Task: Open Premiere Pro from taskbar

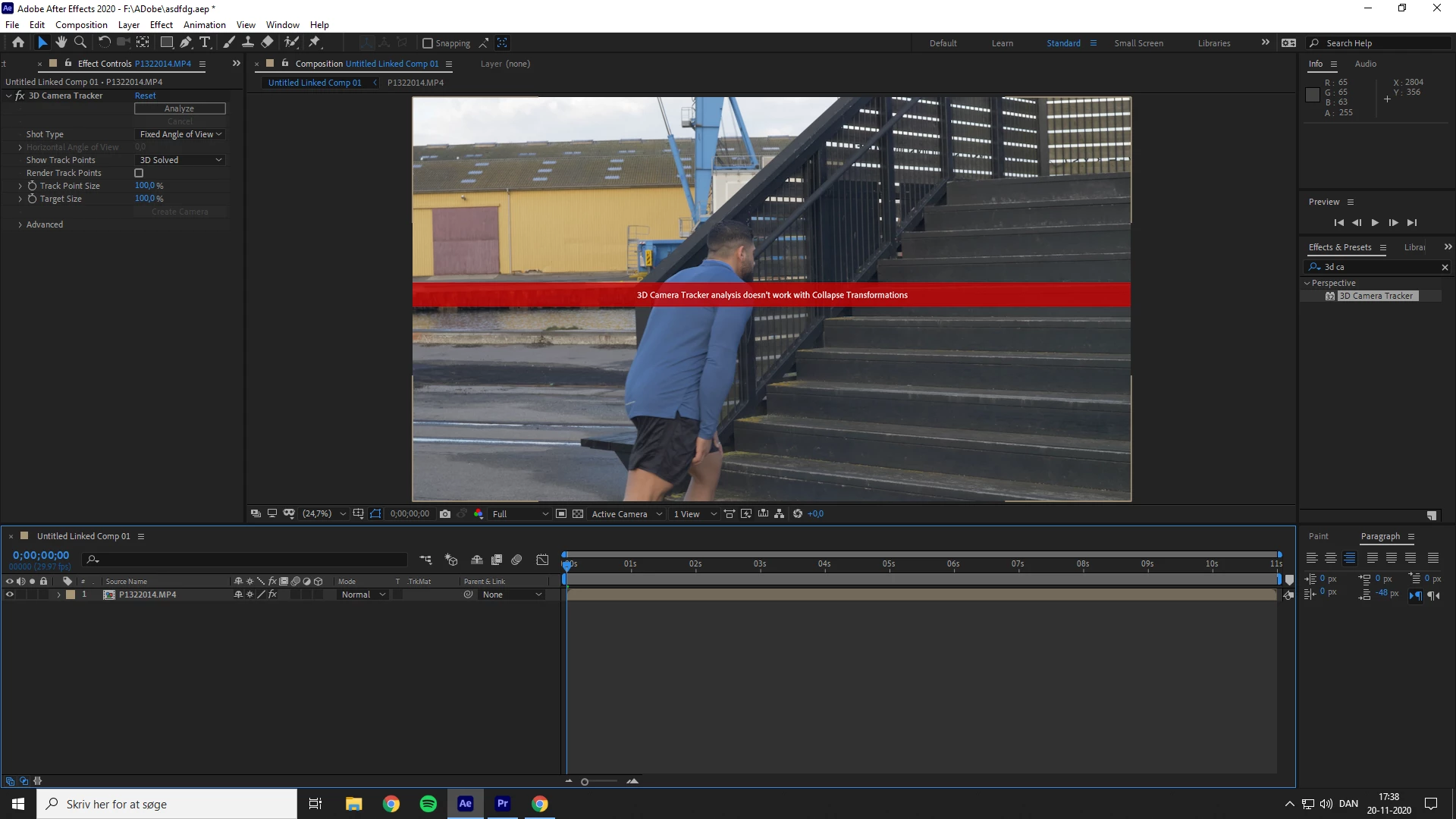Action: 502,804
